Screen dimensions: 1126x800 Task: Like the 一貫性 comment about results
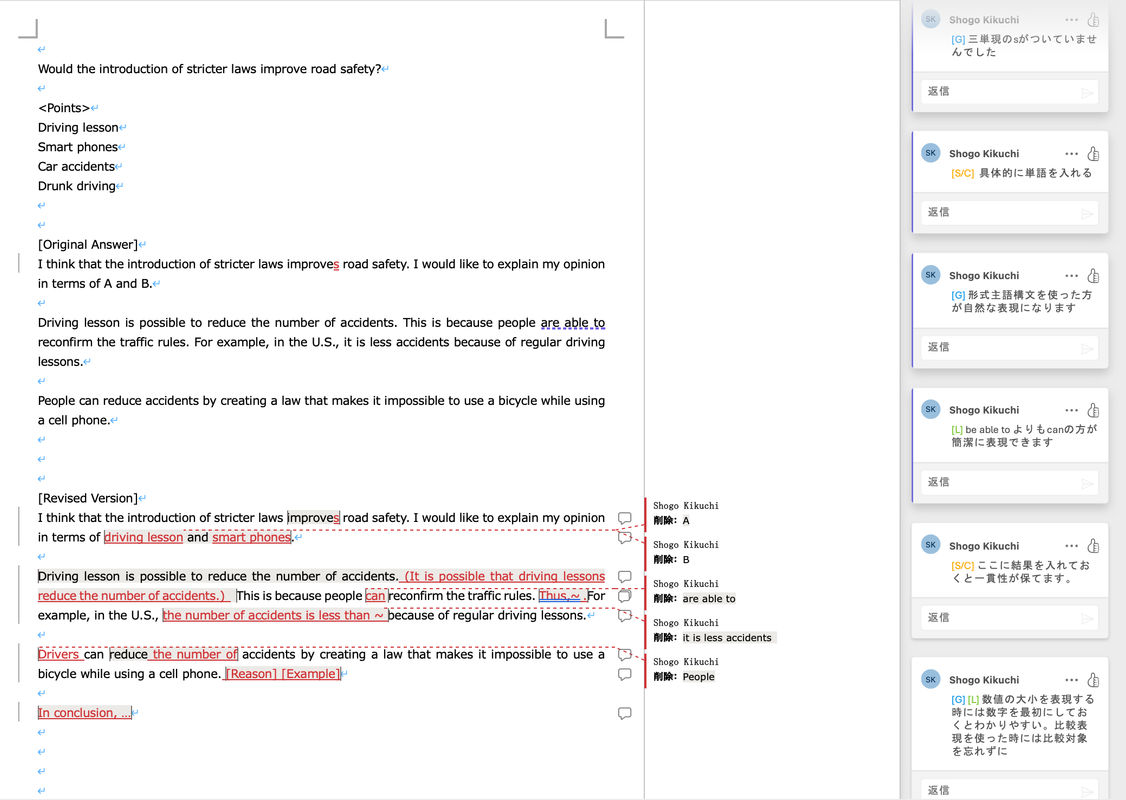click(x=1093, y=546)
